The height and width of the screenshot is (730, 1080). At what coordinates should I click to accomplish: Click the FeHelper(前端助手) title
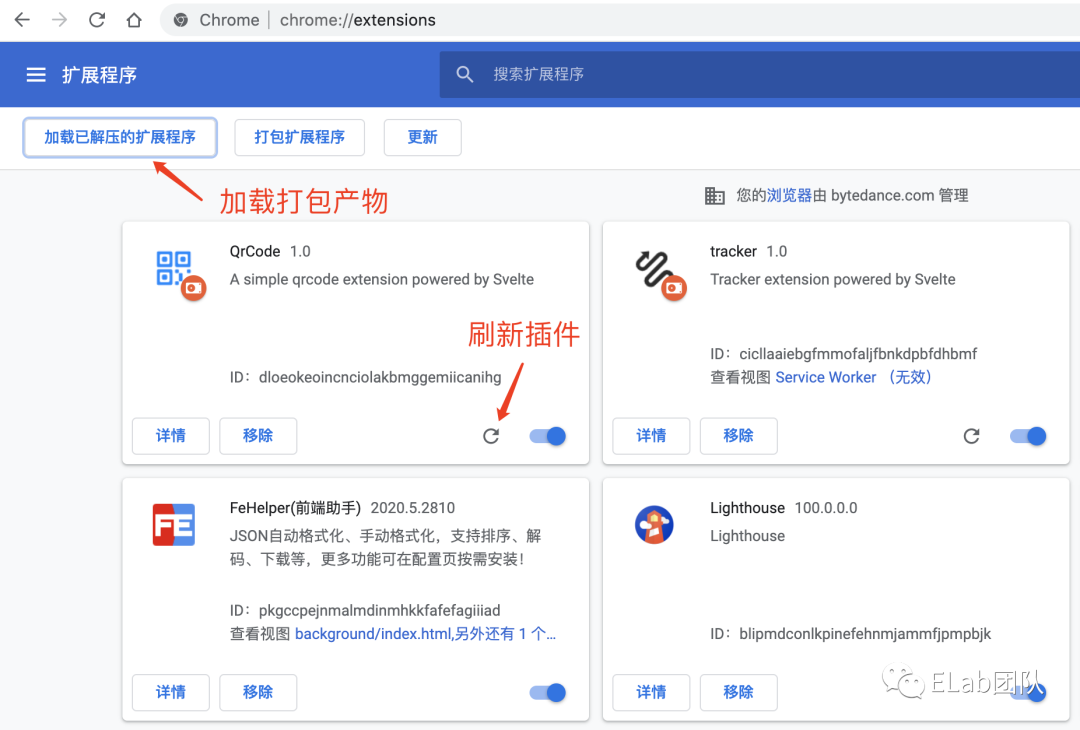pyautogui.click(x=295, y=508)
